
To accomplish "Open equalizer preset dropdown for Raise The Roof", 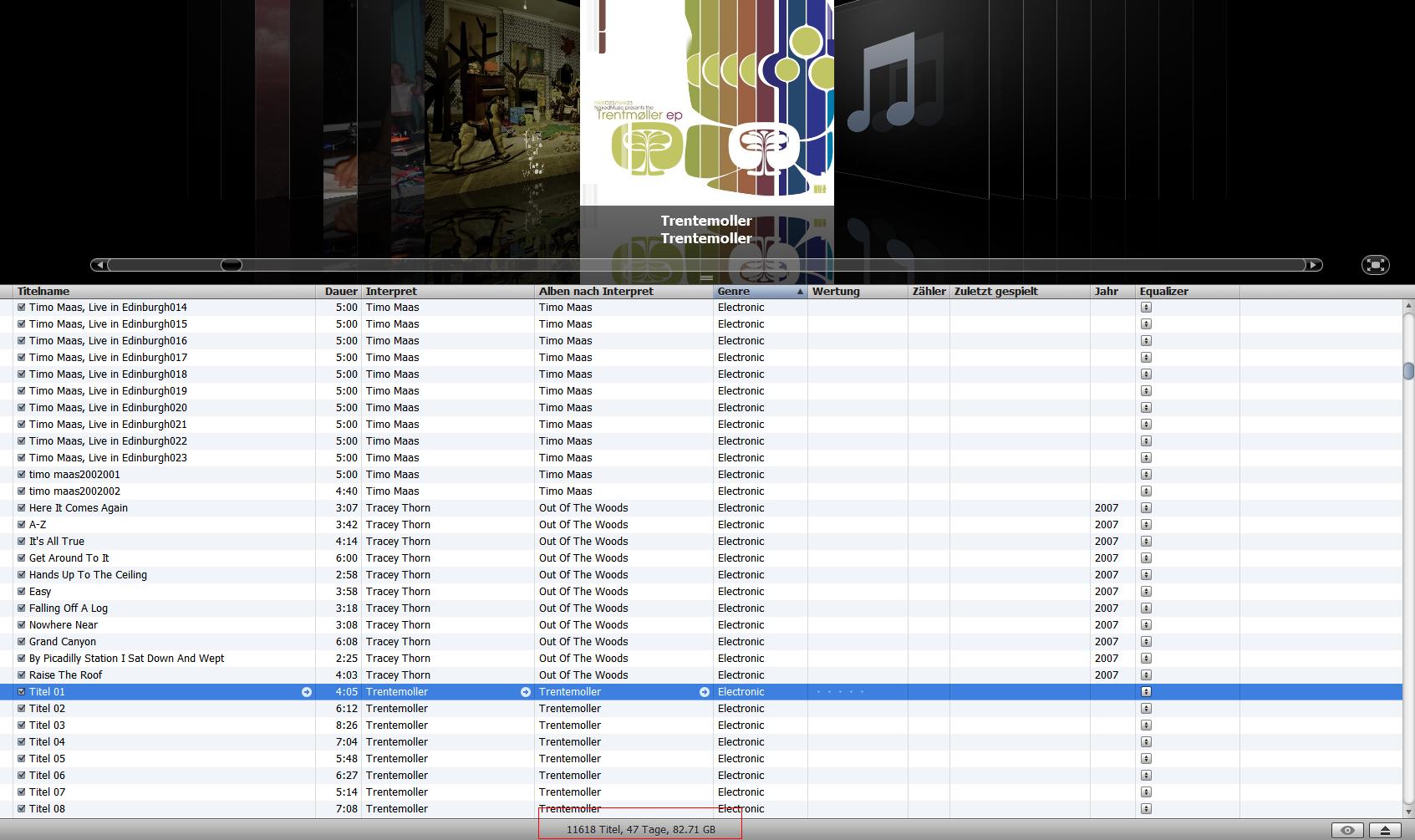I will point(1146,675).
